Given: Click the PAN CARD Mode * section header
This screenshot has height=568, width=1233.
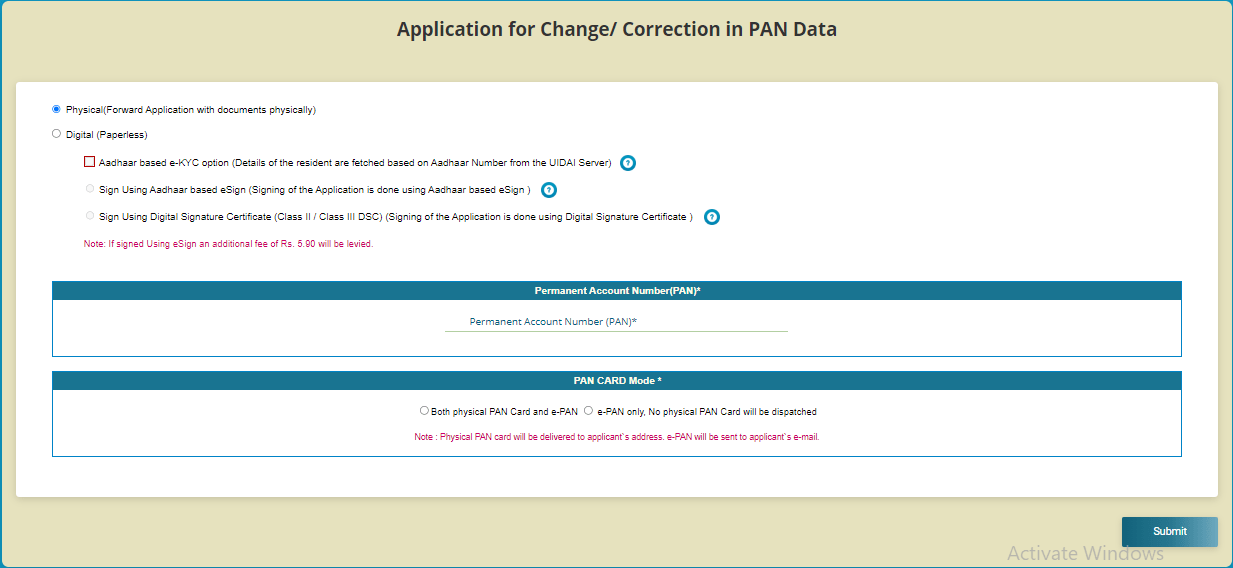Looking at the screenshot, I should coord(617,380).
